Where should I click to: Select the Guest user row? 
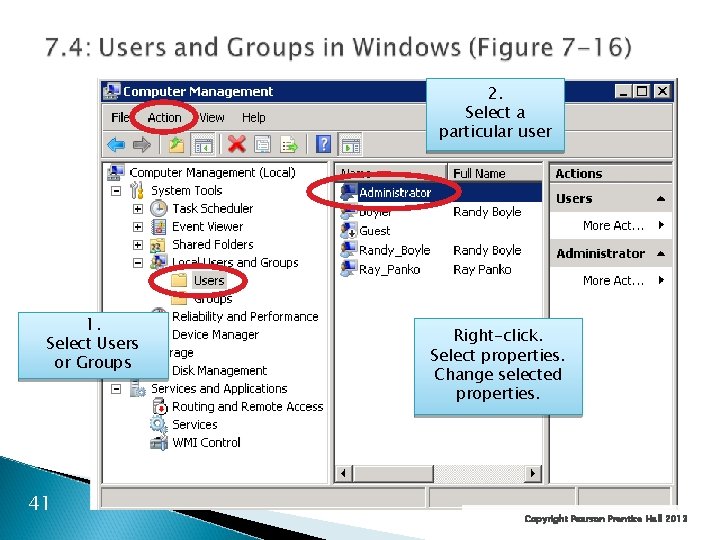pos(374,231)
